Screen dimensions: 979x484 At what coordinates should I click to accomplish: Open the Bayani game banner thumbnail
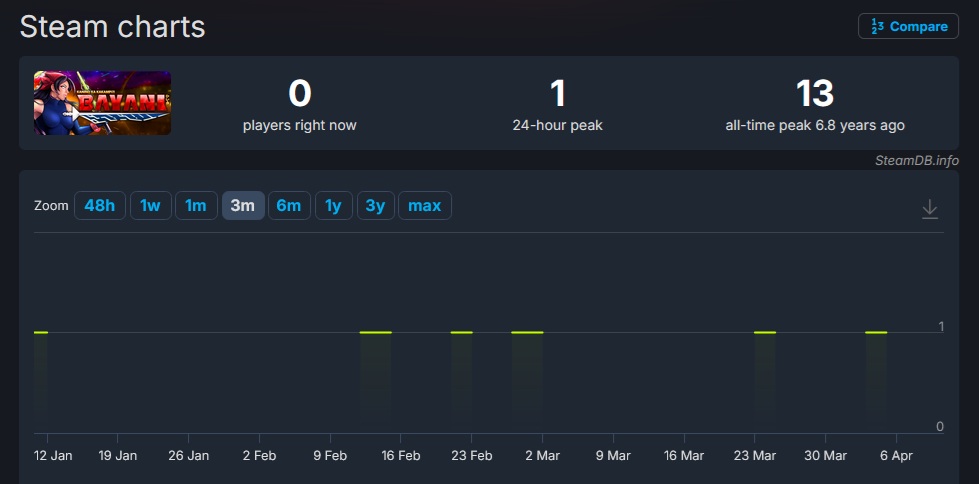[x=102, y=103]
